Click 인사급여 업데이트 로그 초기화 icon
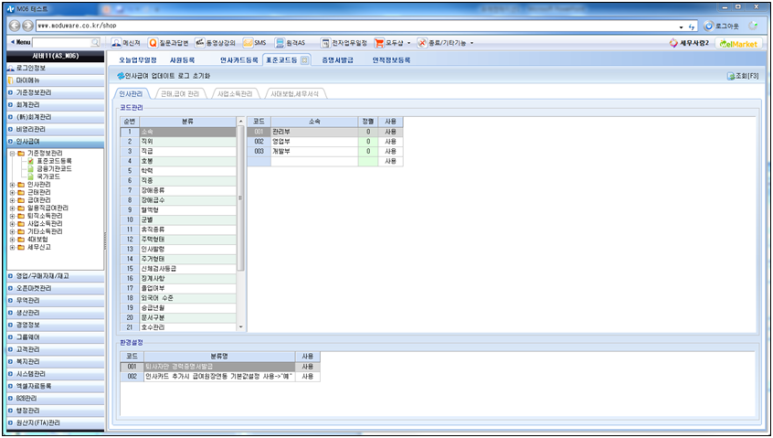 pos(121,76)
